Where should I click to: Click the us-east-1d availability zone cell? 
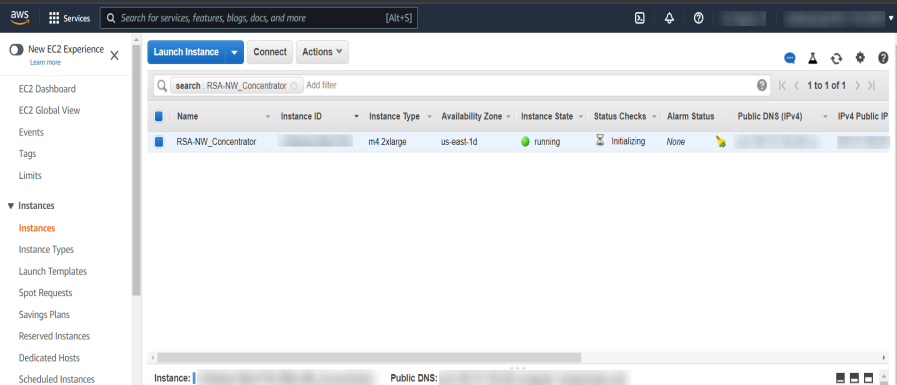click(x=459, y=141)
